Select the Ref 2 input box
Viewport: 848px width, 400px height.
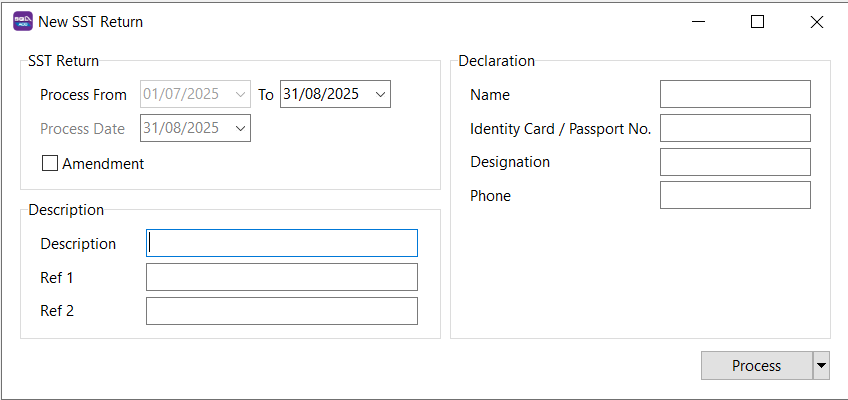[x=282, y=311]
